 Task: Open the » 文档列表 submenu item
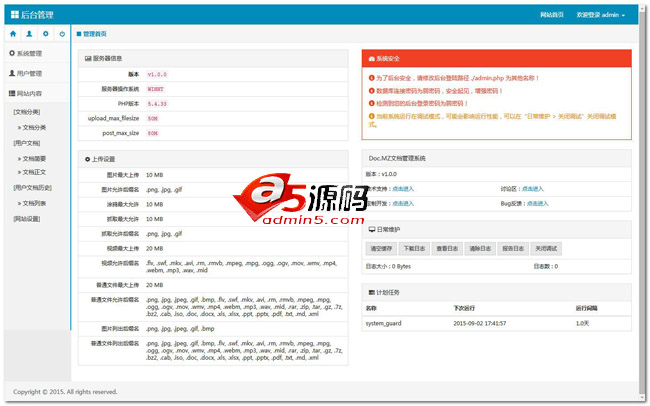32,203
